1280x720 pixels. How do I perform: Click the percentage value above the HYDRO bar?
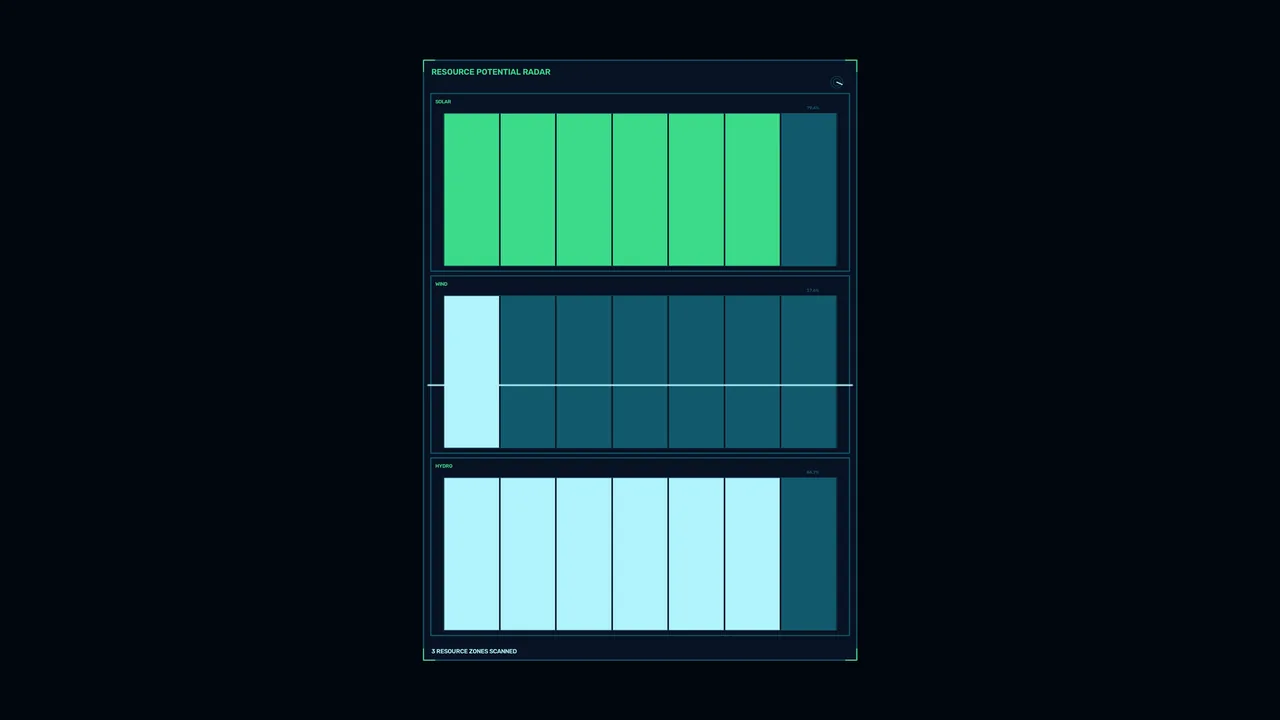[x=813, y=472]
